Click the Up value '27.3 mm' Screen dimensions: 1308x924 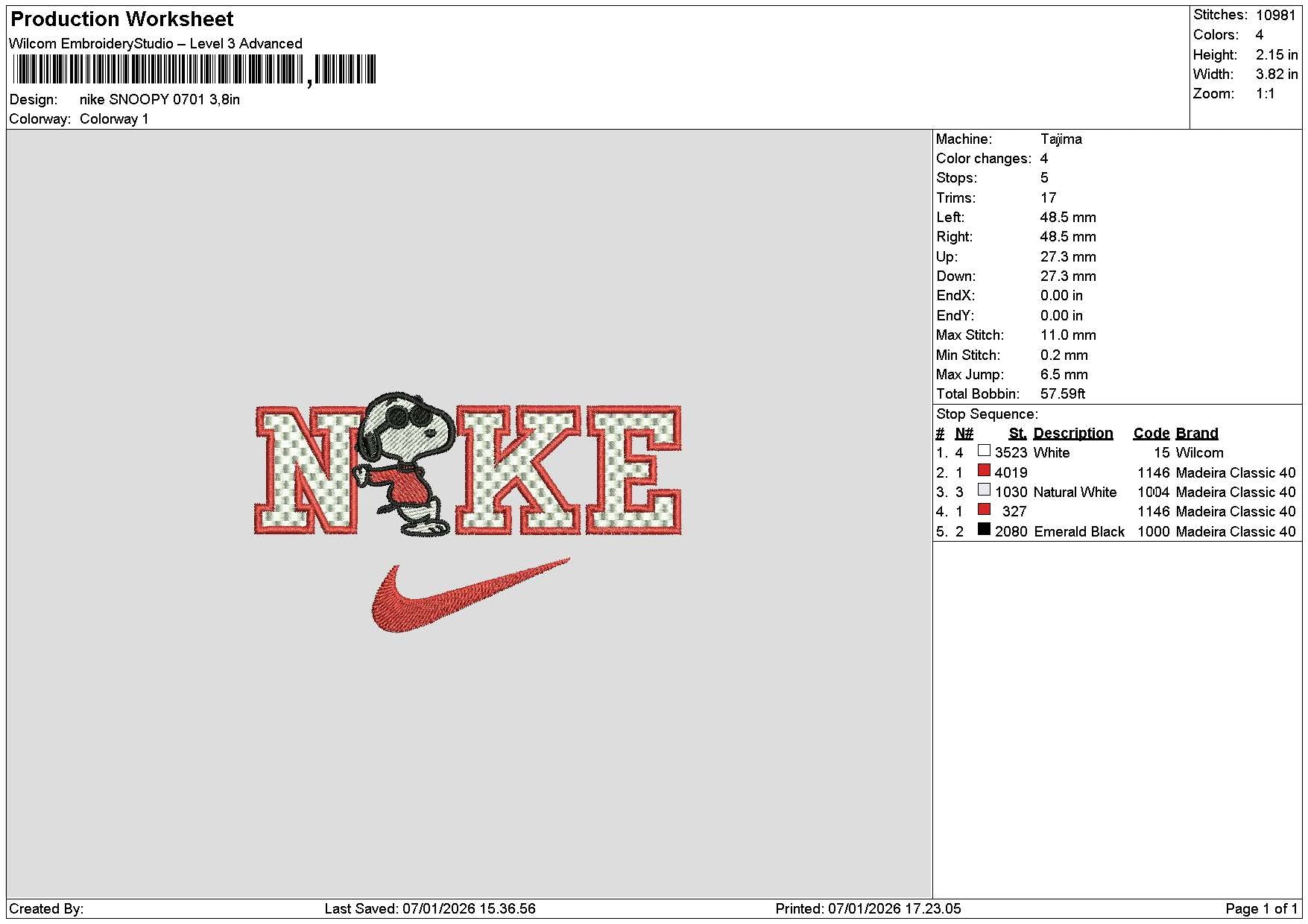pyautogui.click(x=1068, y=257)
